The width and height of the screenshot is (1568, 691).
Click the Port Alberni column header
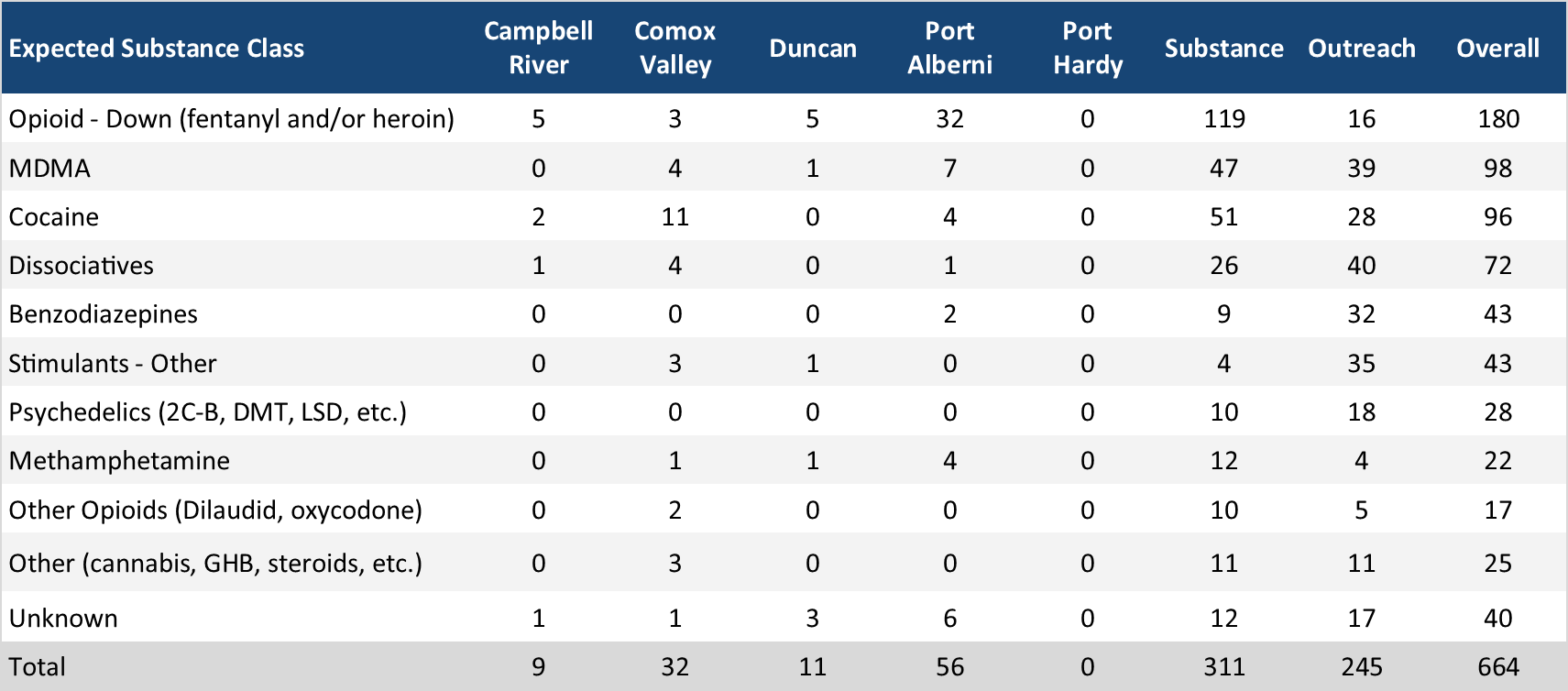[x=949, y=48]
